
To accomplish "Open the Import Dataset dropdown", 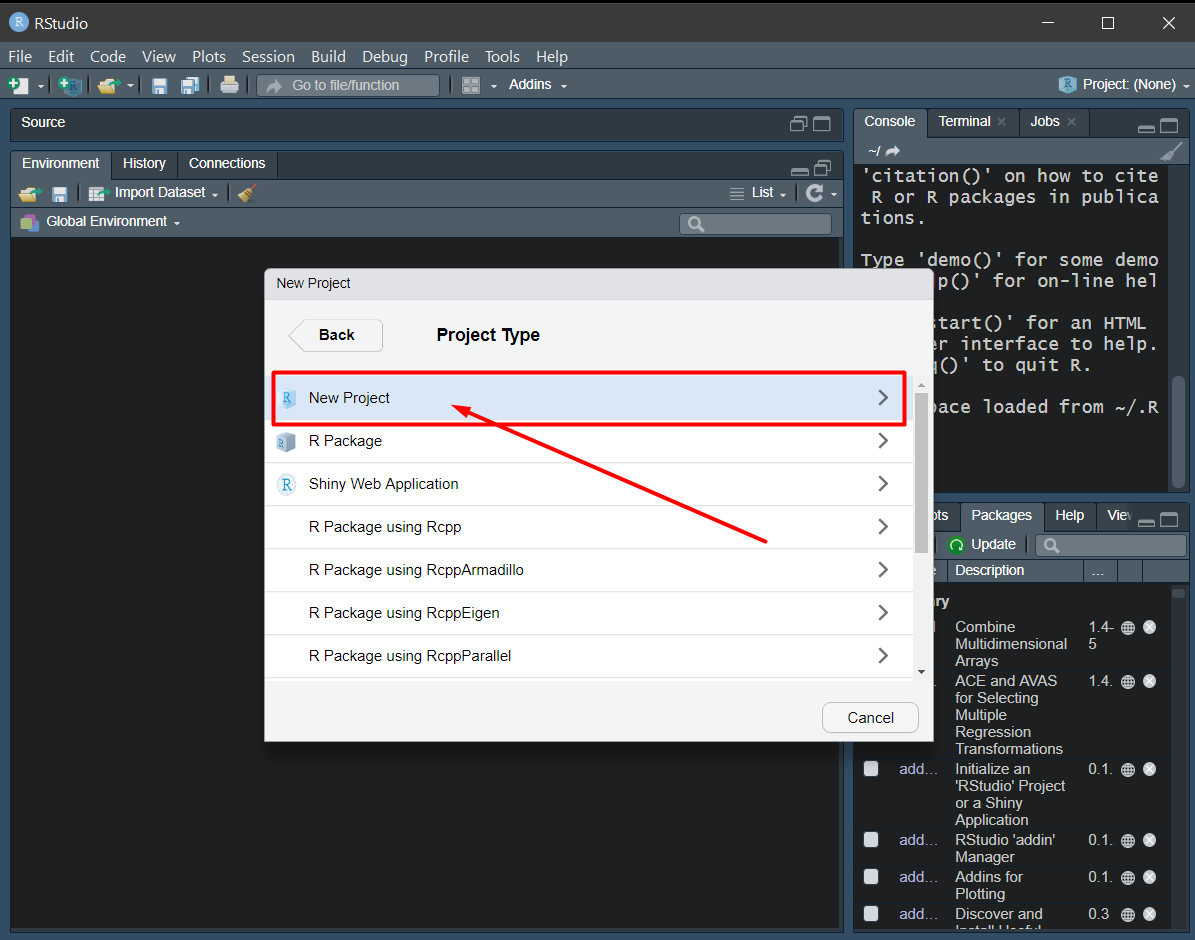I will click(154, 193).
